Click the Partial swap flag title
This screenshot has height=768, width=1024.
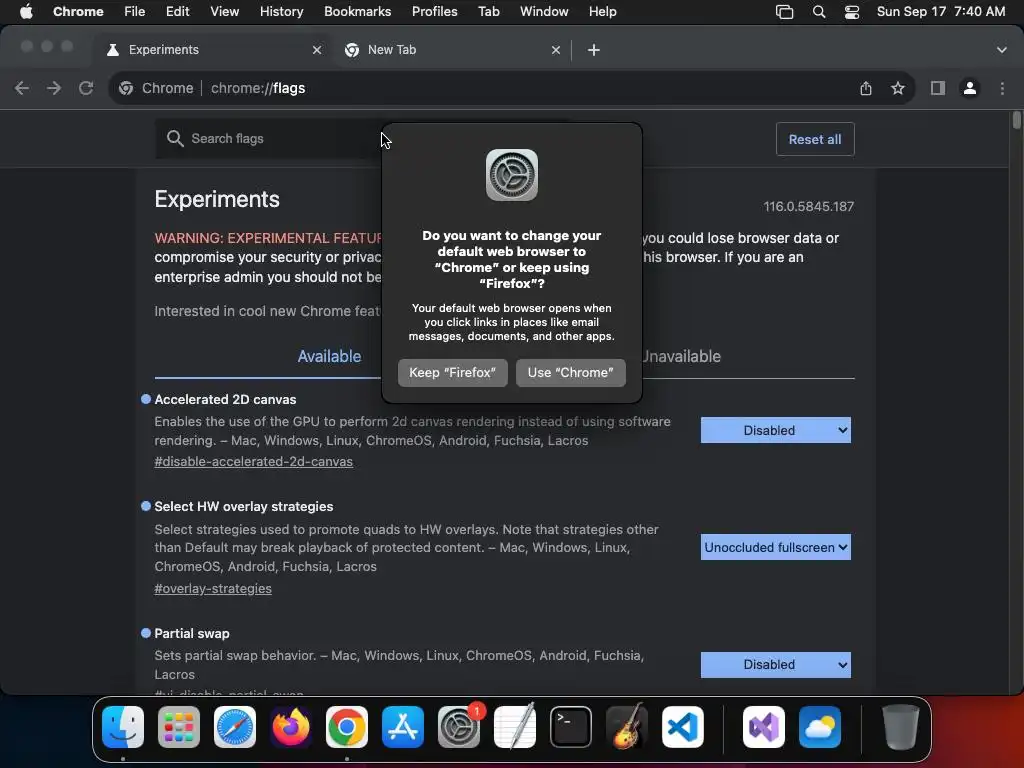pos(192,633)
